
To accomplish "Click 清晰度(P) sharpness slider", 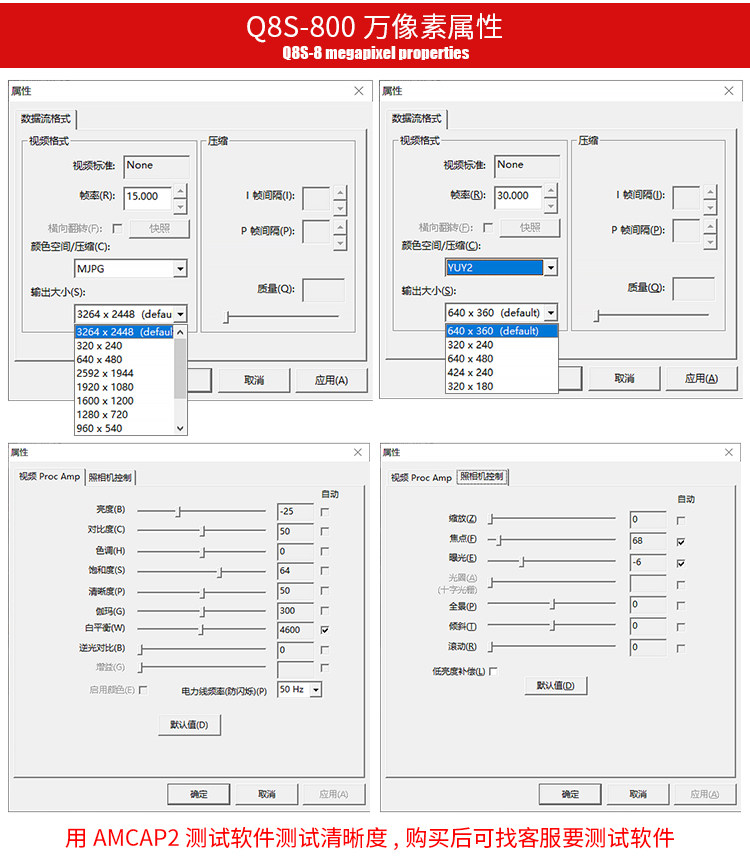I will [201, 592].
